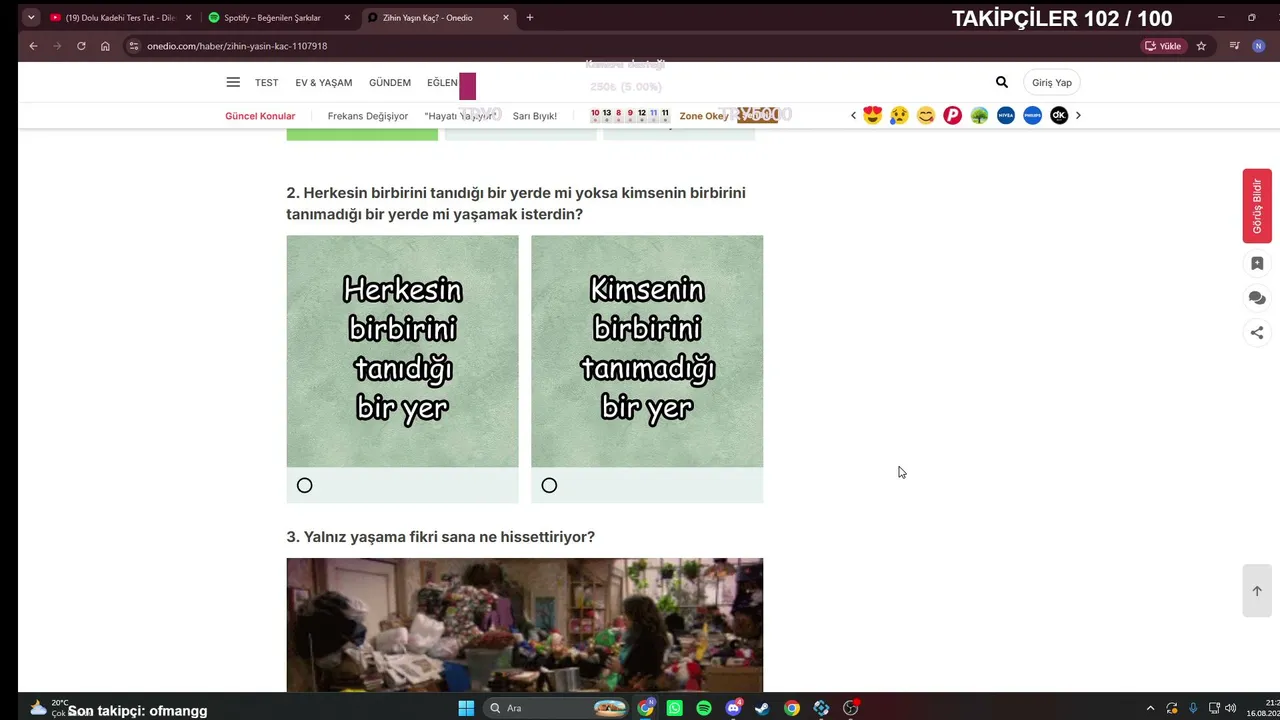Click the onedio.com address bar URL
1280x720 pixels.
(237, 46)
